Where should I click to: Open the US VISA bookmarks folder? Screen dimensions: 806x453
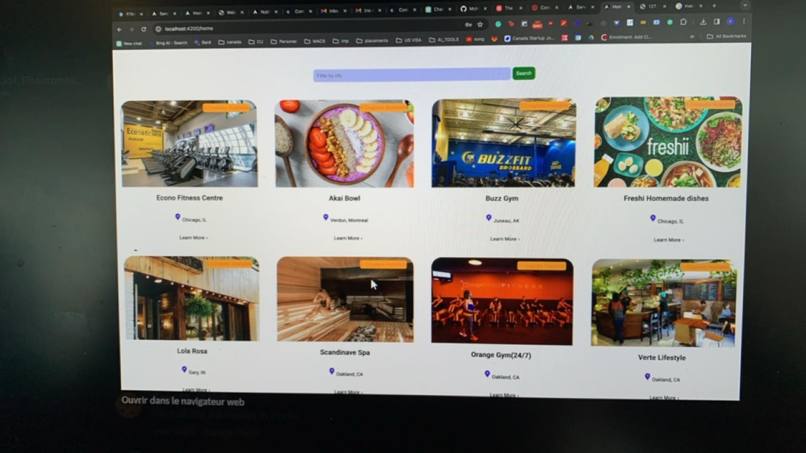click(x=409, y=40)
